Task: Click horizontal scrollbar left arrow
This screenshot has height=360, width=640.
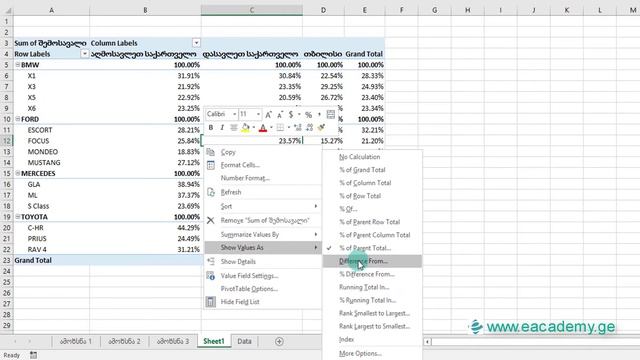Action: coord(427,342)
